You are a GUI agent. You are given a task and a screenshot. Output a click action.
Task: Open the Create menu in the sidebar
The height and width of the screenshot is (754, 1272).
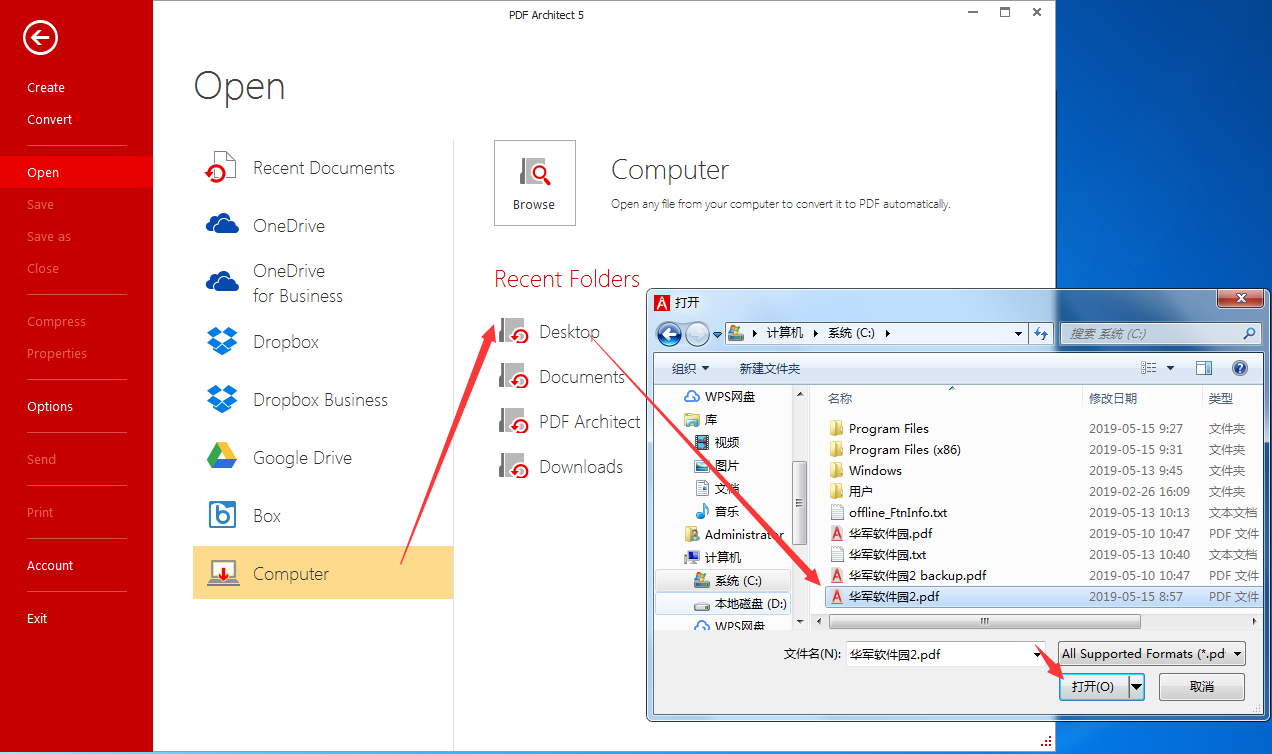pyautogui.click(x=46, y=88)
